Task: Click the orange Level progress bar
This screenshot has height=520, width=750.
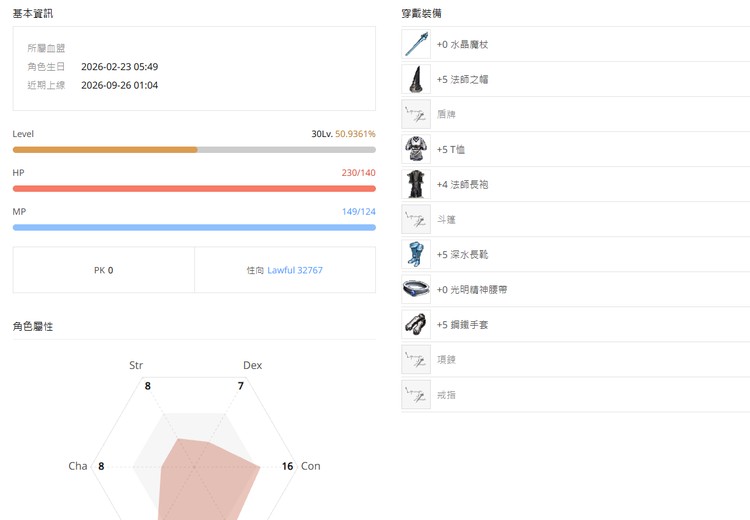Action: [x=194, y=150]
